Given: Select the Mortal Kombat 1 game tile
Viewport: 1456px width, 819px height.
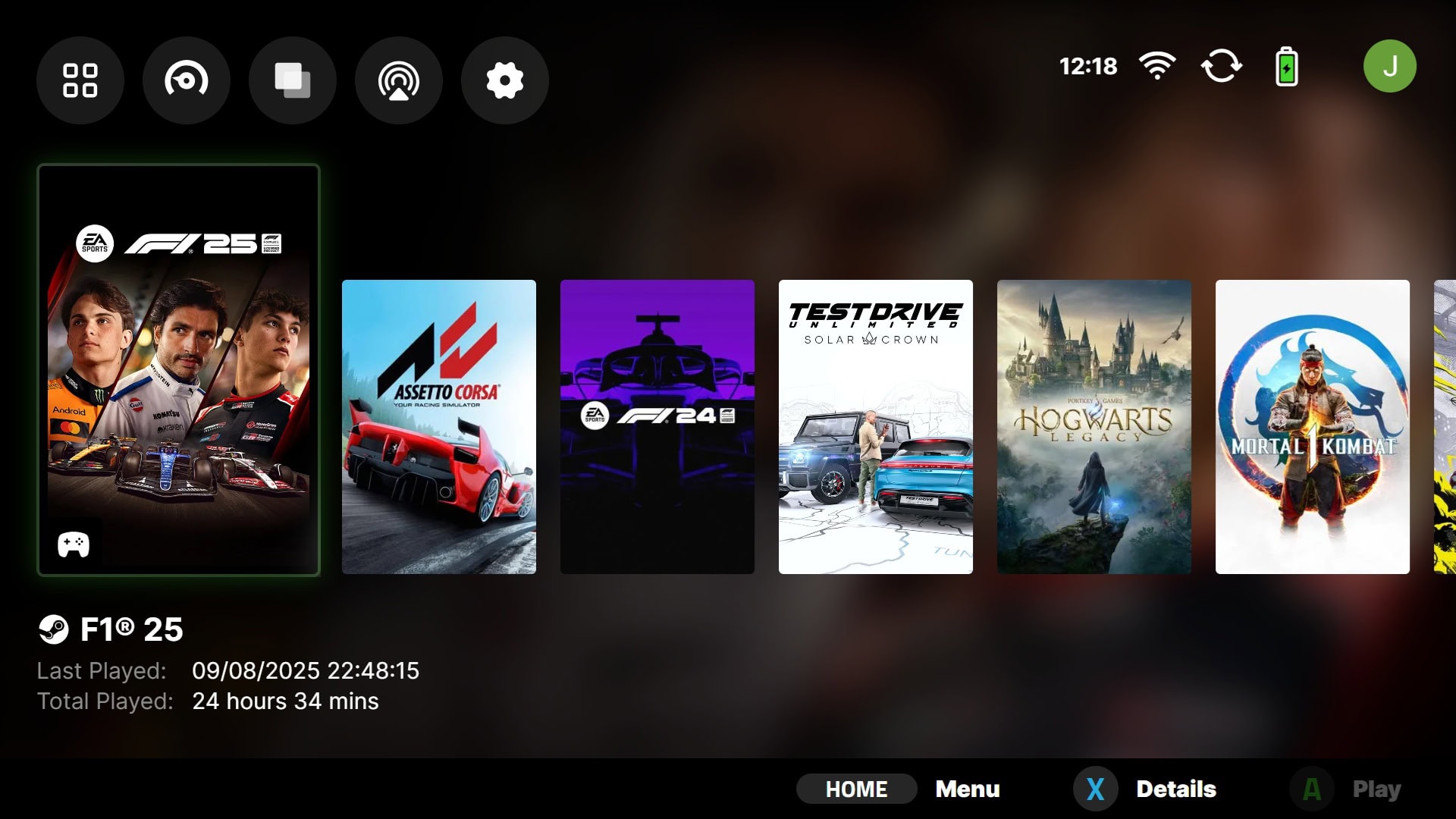Looking at the screenshot, I should 1313,427.
